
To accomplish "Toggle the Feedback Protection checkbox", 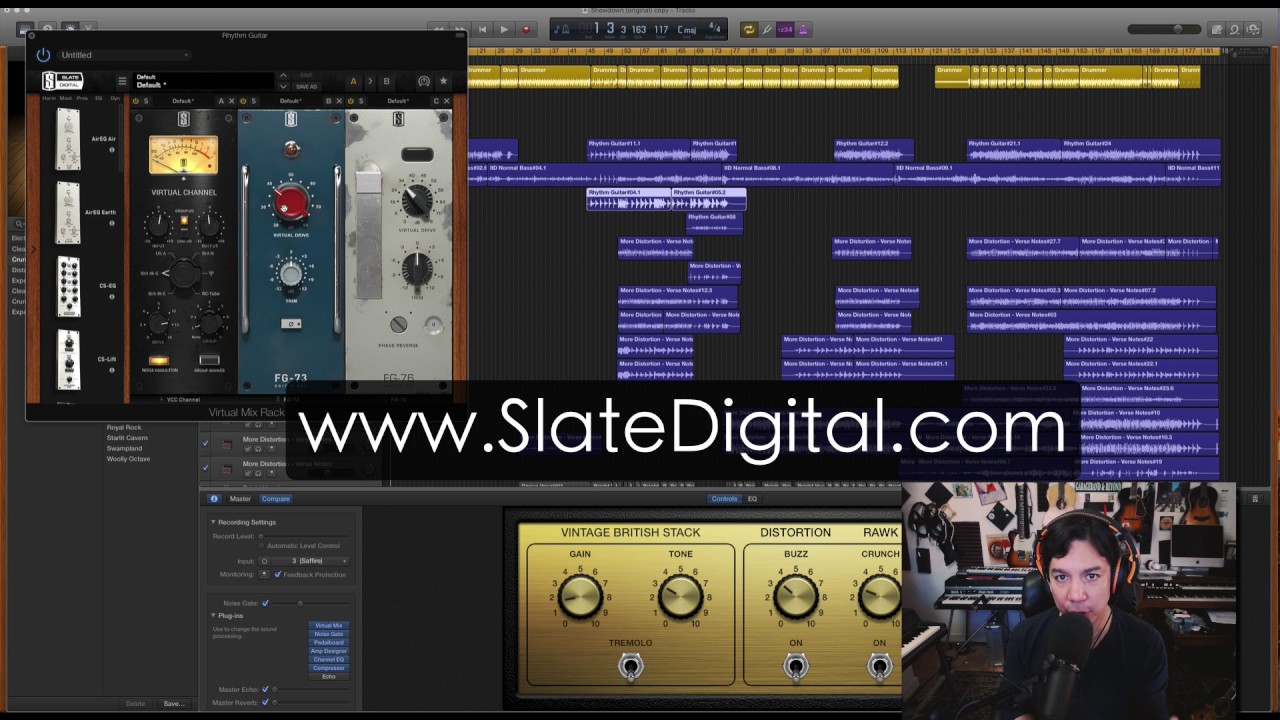I will [x=278, y=574].
